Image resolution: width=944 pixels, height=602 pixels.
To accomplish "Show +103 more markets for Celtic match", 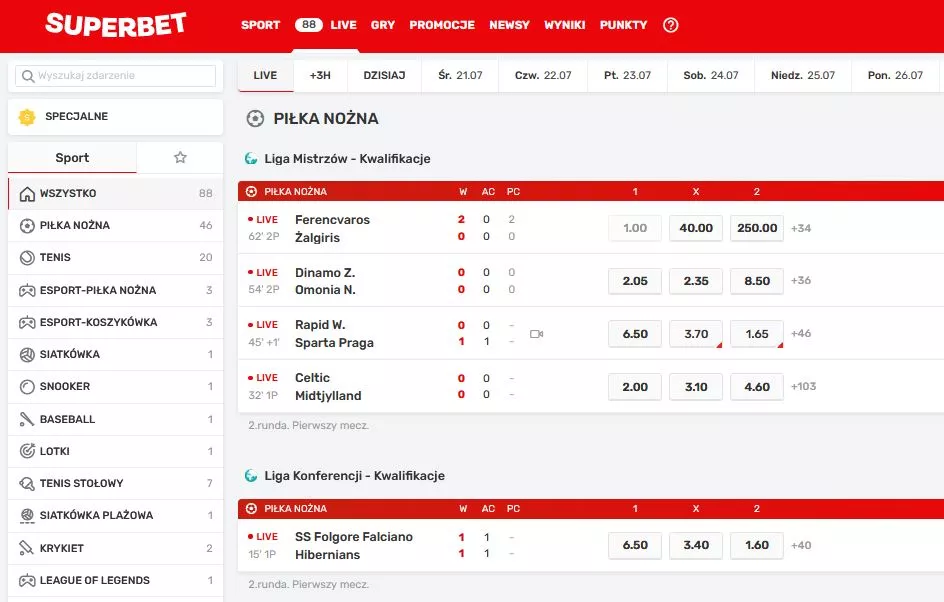I will coord(804,386).
